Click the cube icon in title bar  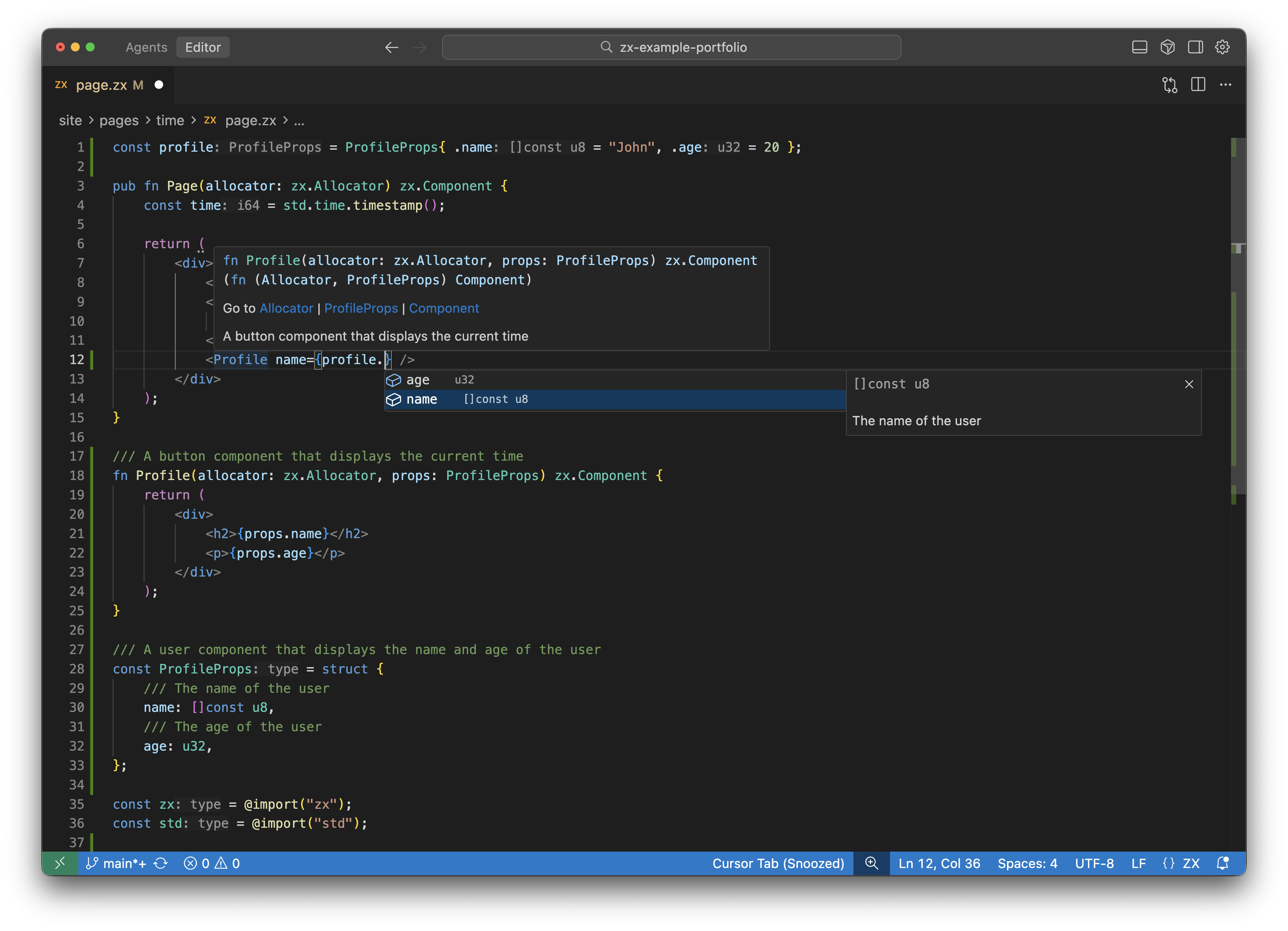coord(1167,47)
